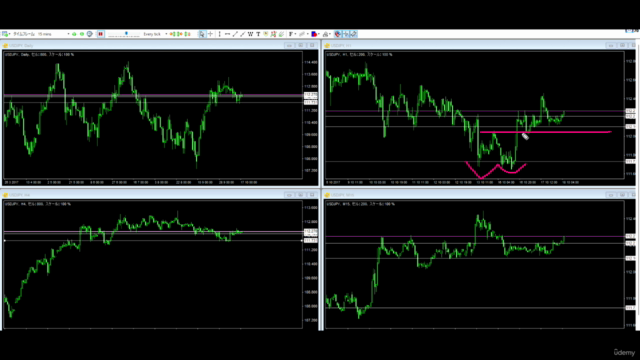This screenshot has width=640, height=360.
Task: Select the T text label tool
Action: [x=258, y=34]
